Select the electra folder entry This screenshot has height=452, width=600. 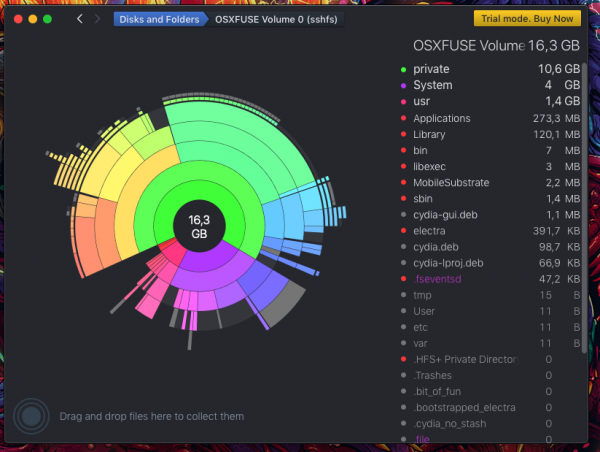point(490,231)
